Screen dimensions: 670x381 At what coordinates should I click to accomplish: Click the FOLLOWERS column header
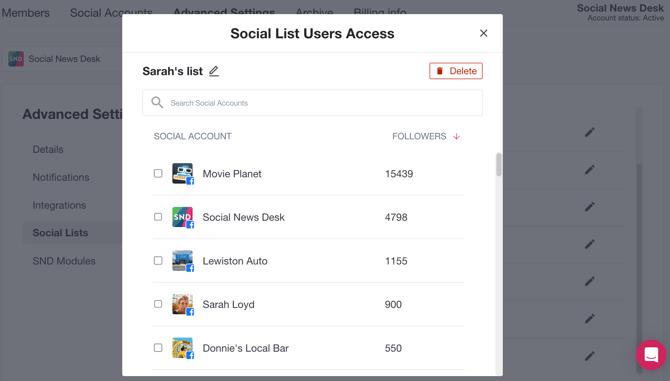[419, 136]
